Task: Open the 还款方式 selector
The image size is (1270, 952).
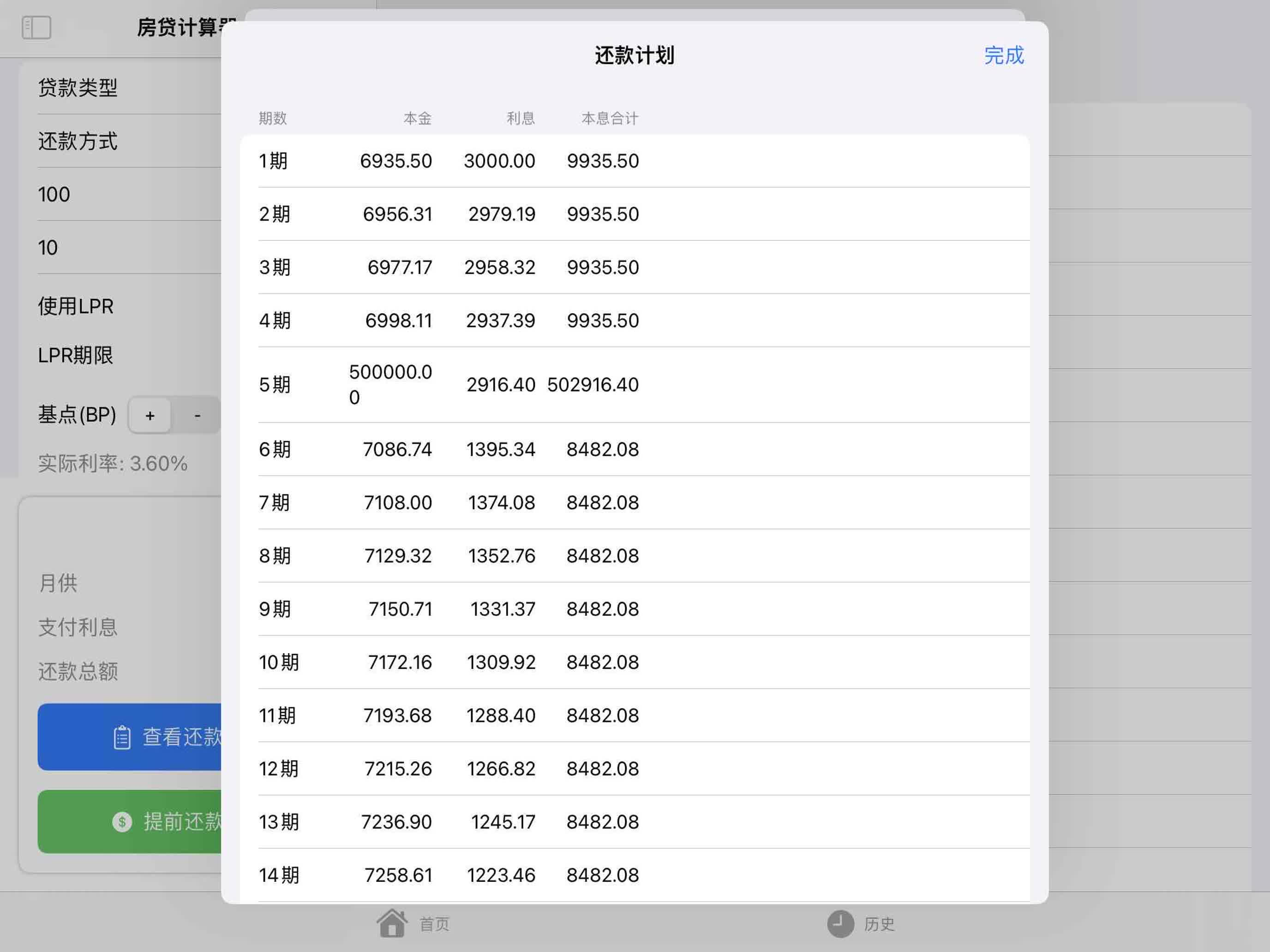Action: pyautogui.click(x=78, y=141)
